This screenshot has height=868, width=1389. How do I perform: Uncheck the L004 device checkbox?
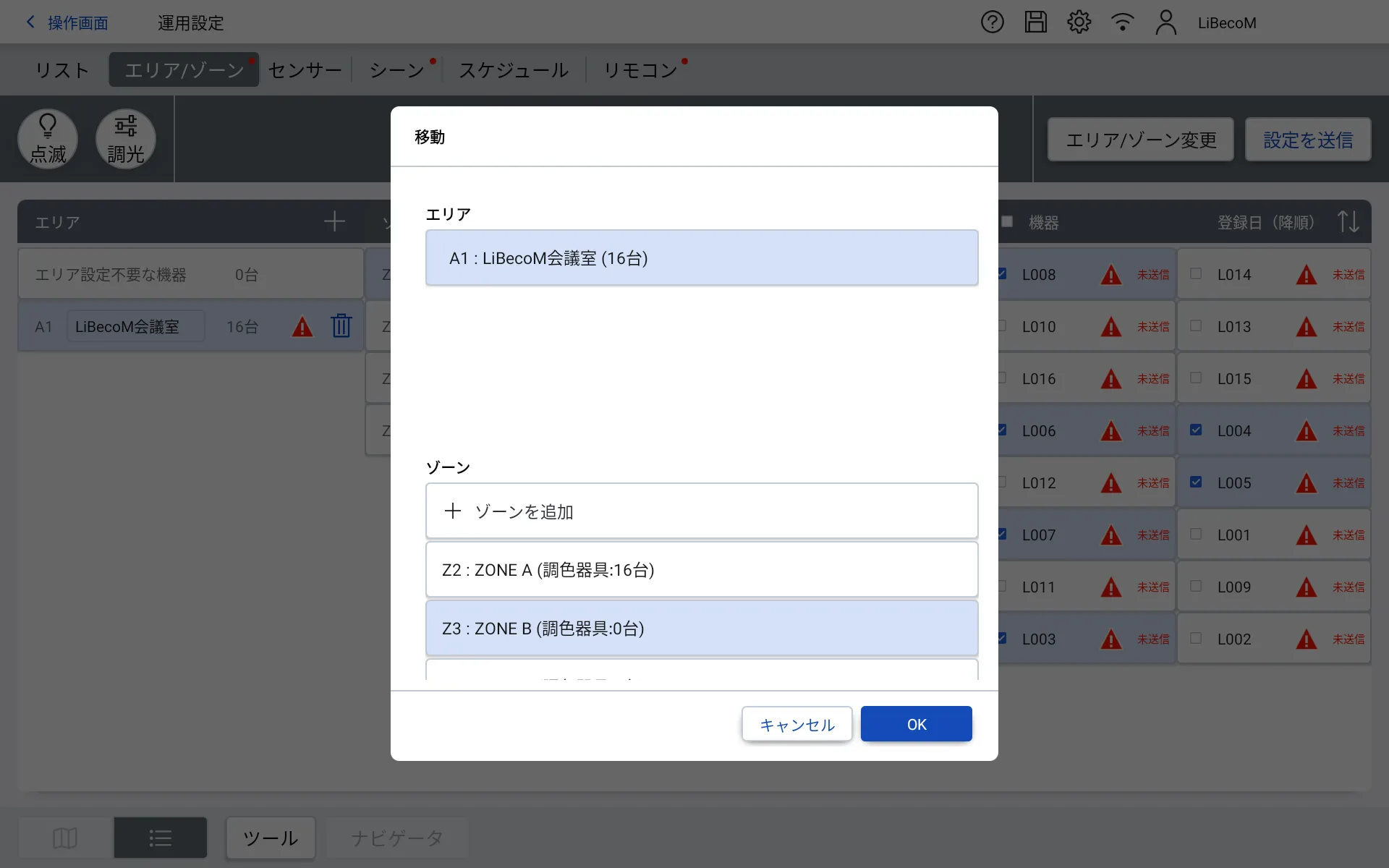click(1196, 430)
